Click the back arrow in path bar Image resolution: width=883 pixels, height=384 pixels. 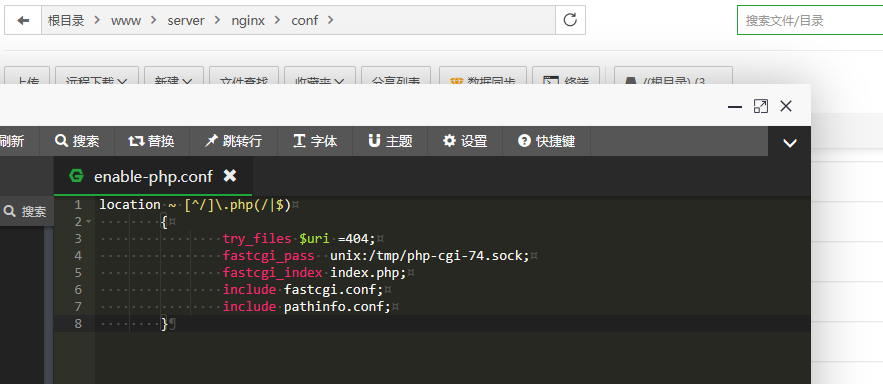point(23,20)
